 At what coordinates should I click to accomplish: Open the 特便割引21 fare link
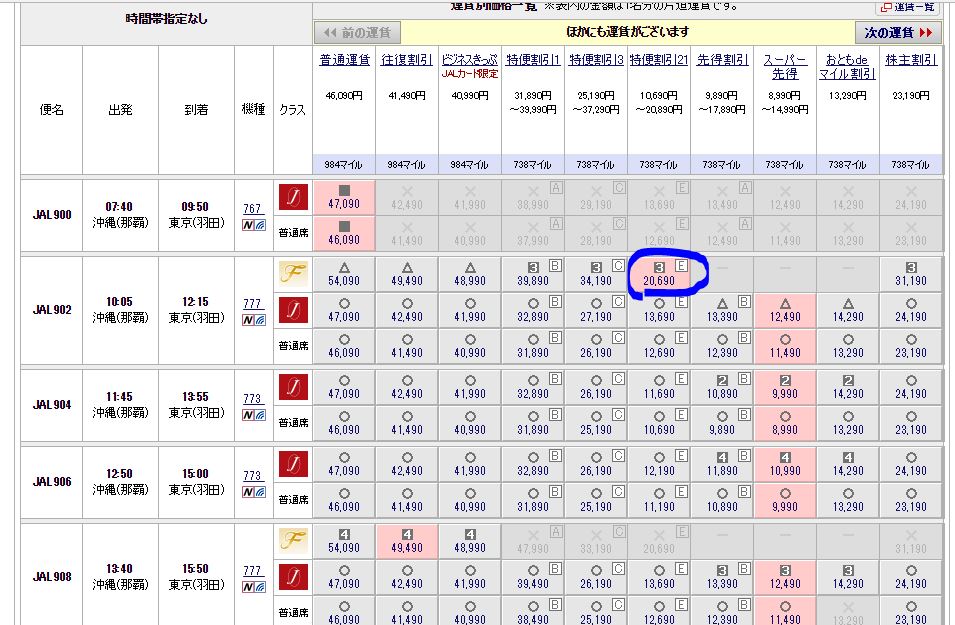pos(659,60)
